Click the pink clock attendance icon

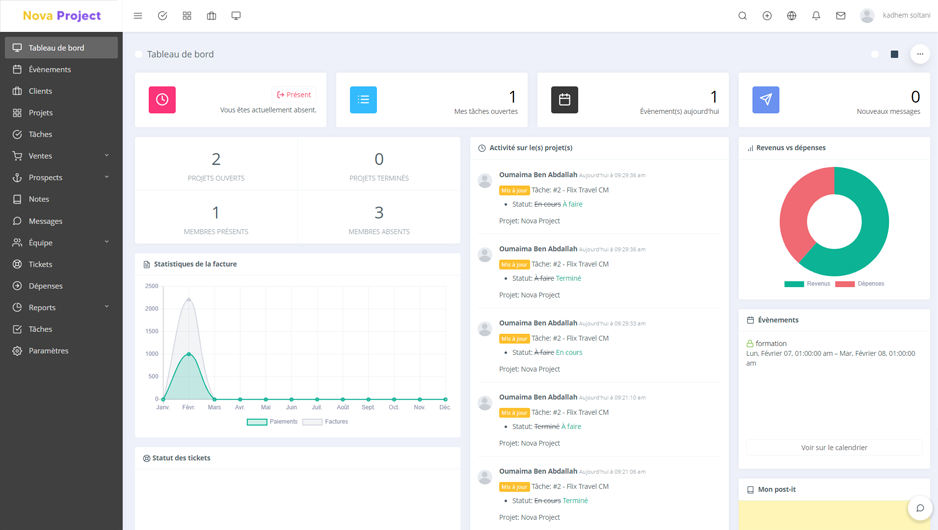coord(162,100)
